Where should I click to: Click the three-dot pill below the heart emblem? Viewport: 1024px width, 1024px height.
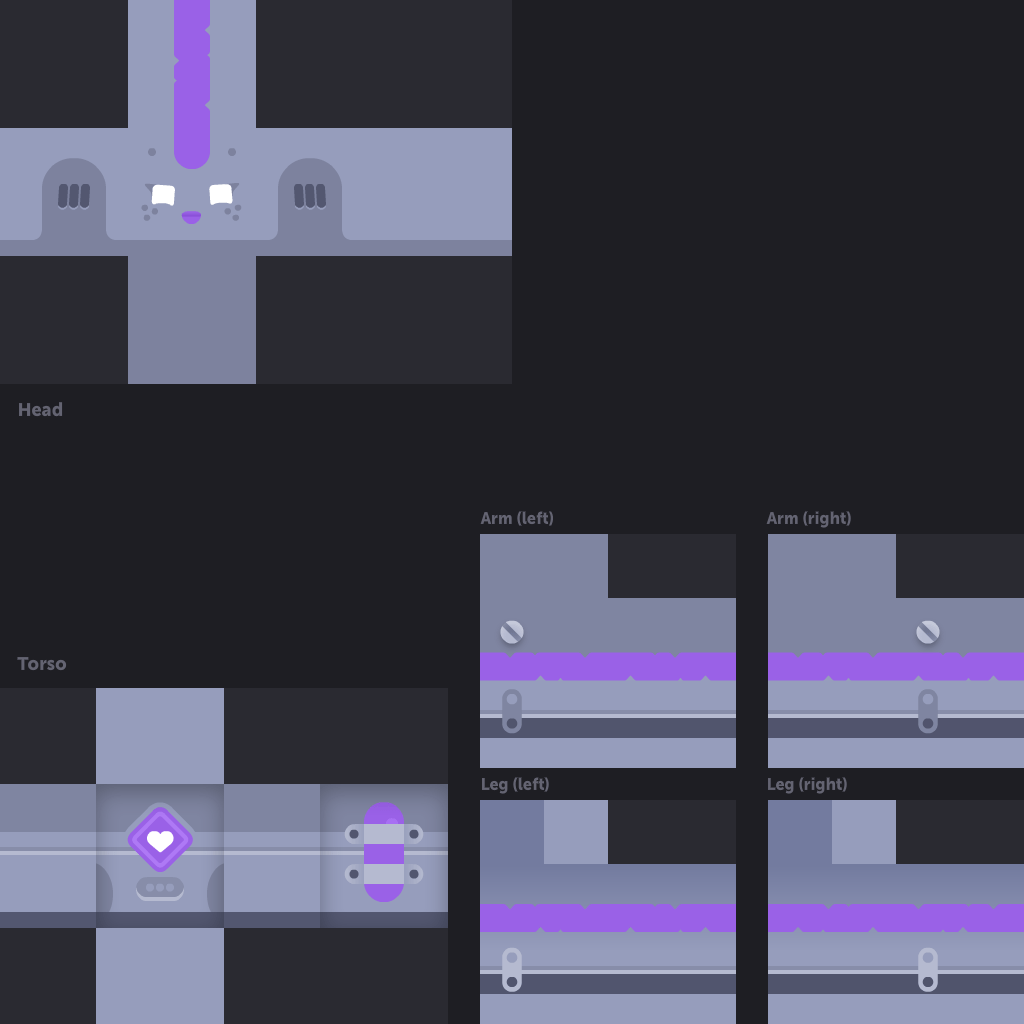point(160,887)
